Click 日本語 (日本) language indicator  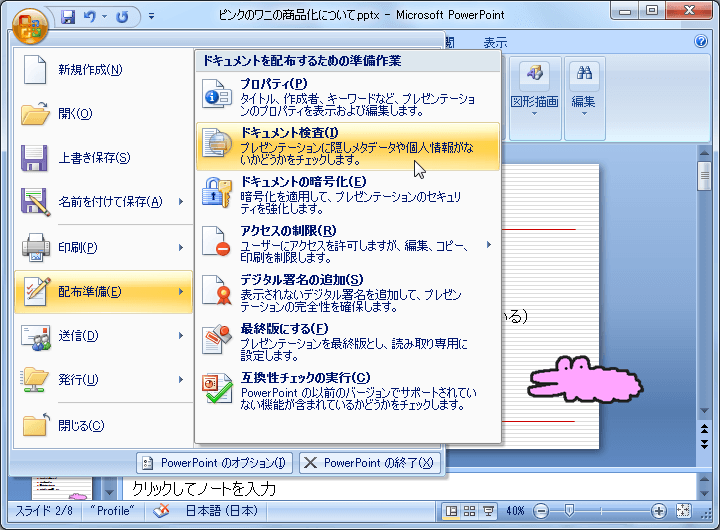(x=222, y=511)
